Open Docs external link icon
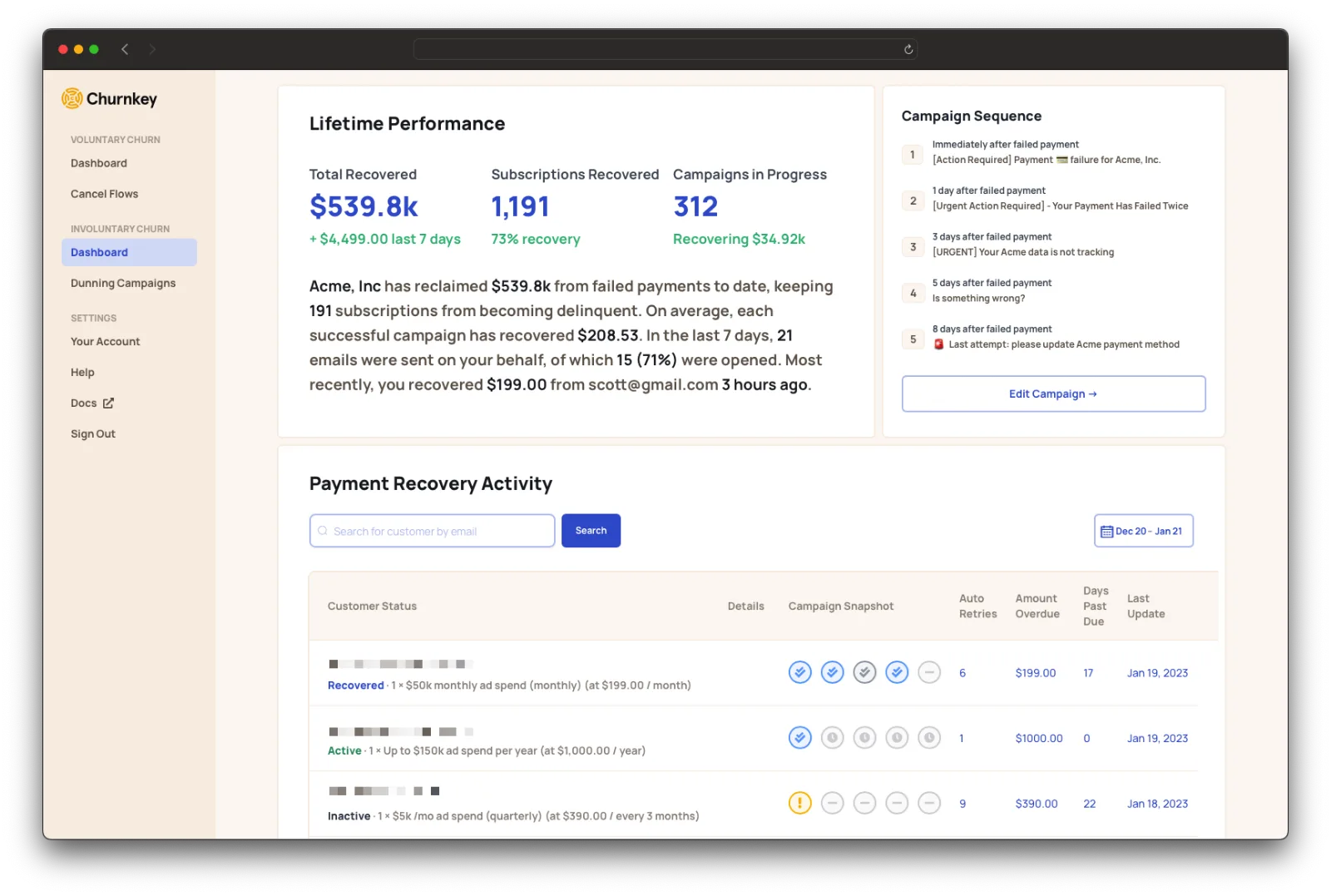This screenshot has height=896, width=1331. (x=108, y=403)
